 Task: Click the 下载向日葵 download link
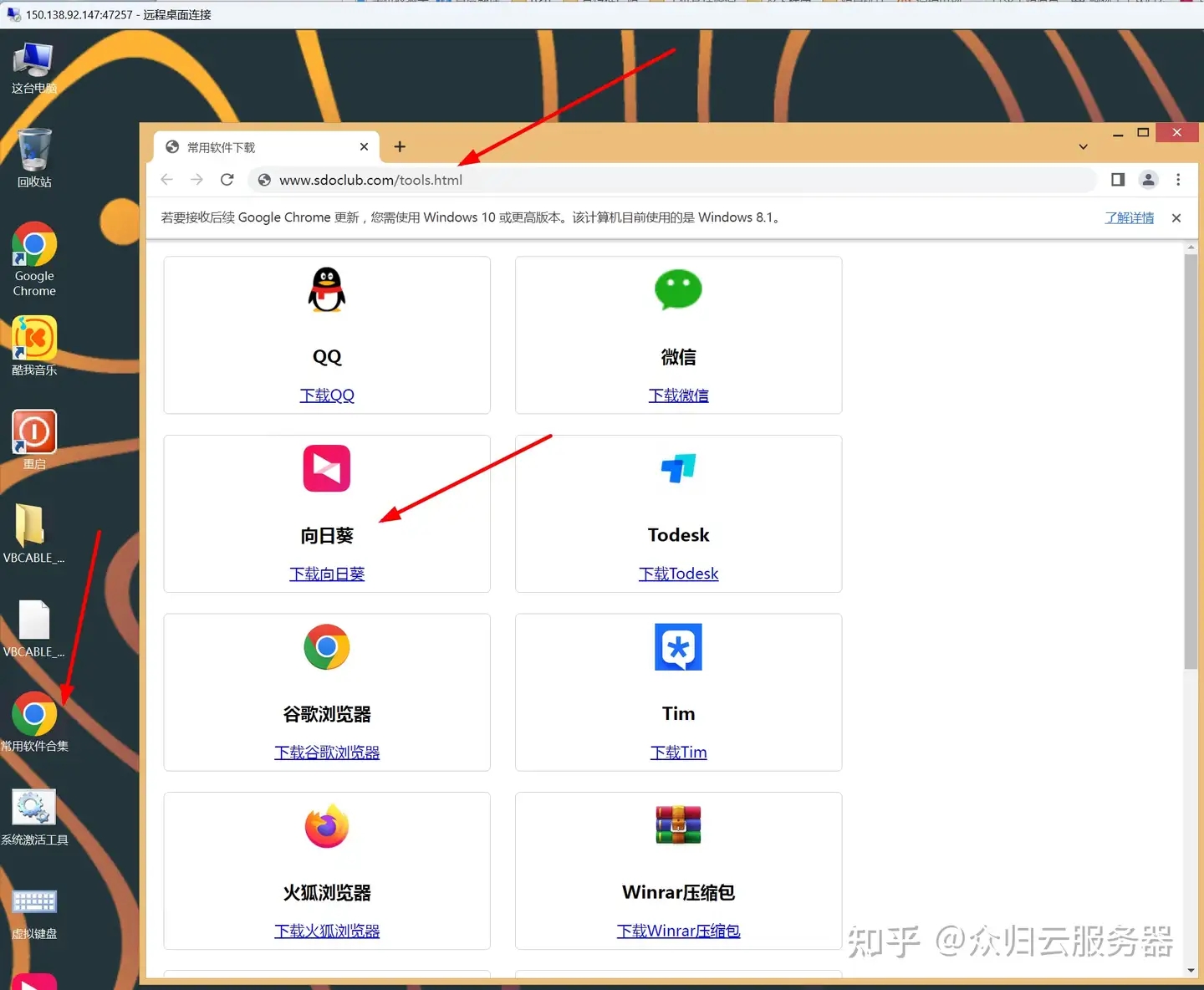[326, 574]
